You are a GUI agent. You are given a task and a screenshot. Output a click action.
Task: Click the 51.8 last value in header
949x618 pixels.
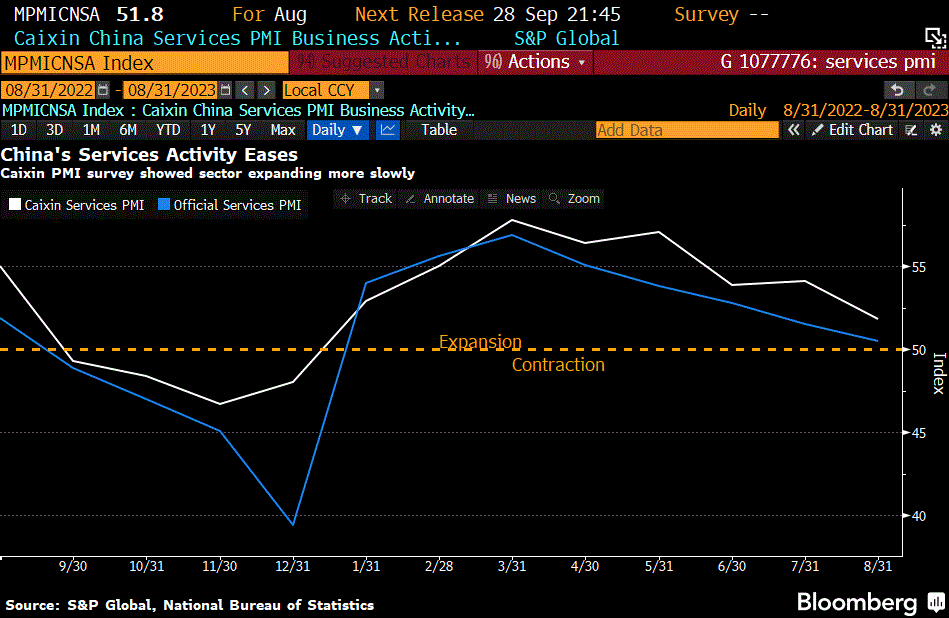pyautogui.click(x=140, y=14)
